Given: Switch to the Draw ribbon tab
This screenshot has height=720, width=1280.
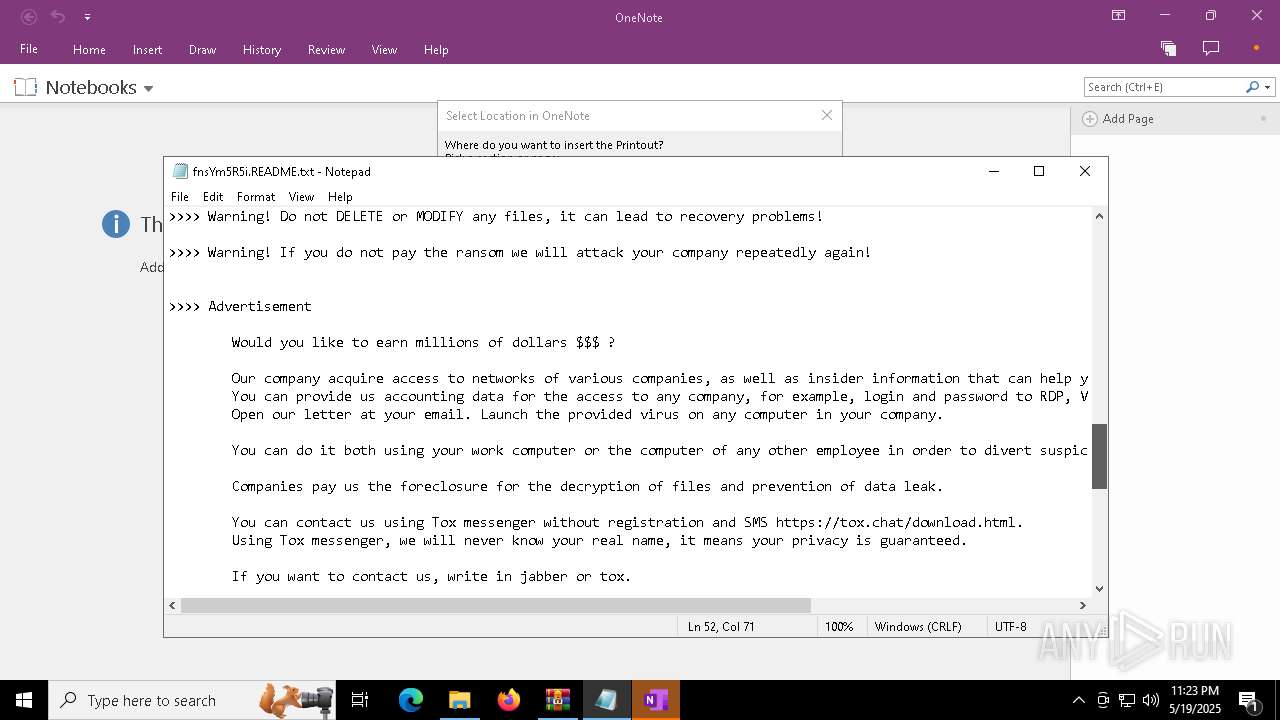Looking at the screenshot, I should click(x=202, y=49).
